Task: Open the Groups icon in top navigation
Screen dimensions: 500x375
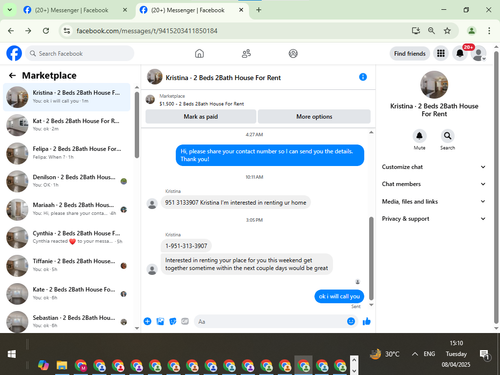Action: tap(293, 53)
